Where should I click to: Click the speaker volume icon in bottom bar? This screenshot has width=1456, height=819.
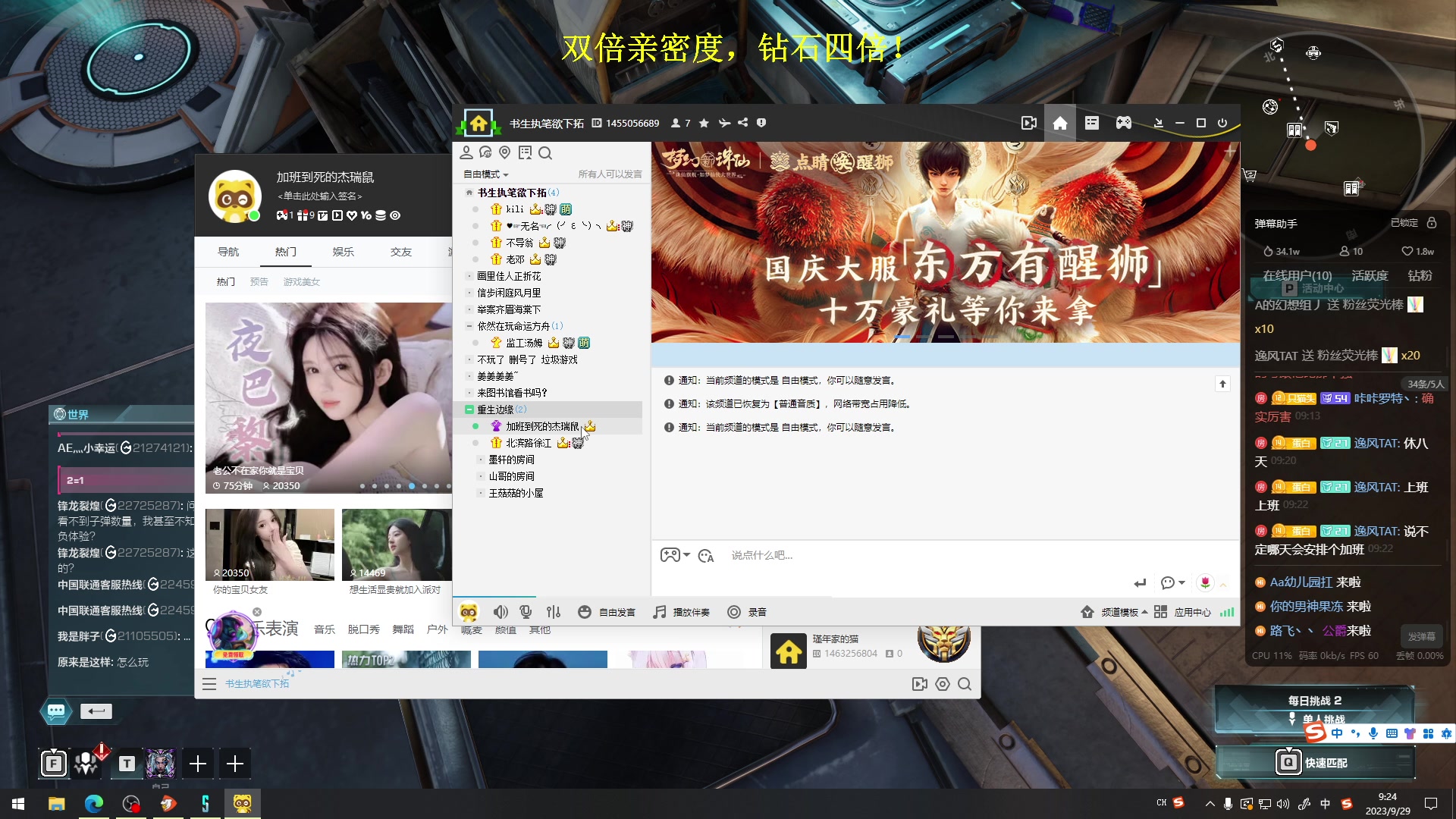pyautogui.click(x=500, y=612)
